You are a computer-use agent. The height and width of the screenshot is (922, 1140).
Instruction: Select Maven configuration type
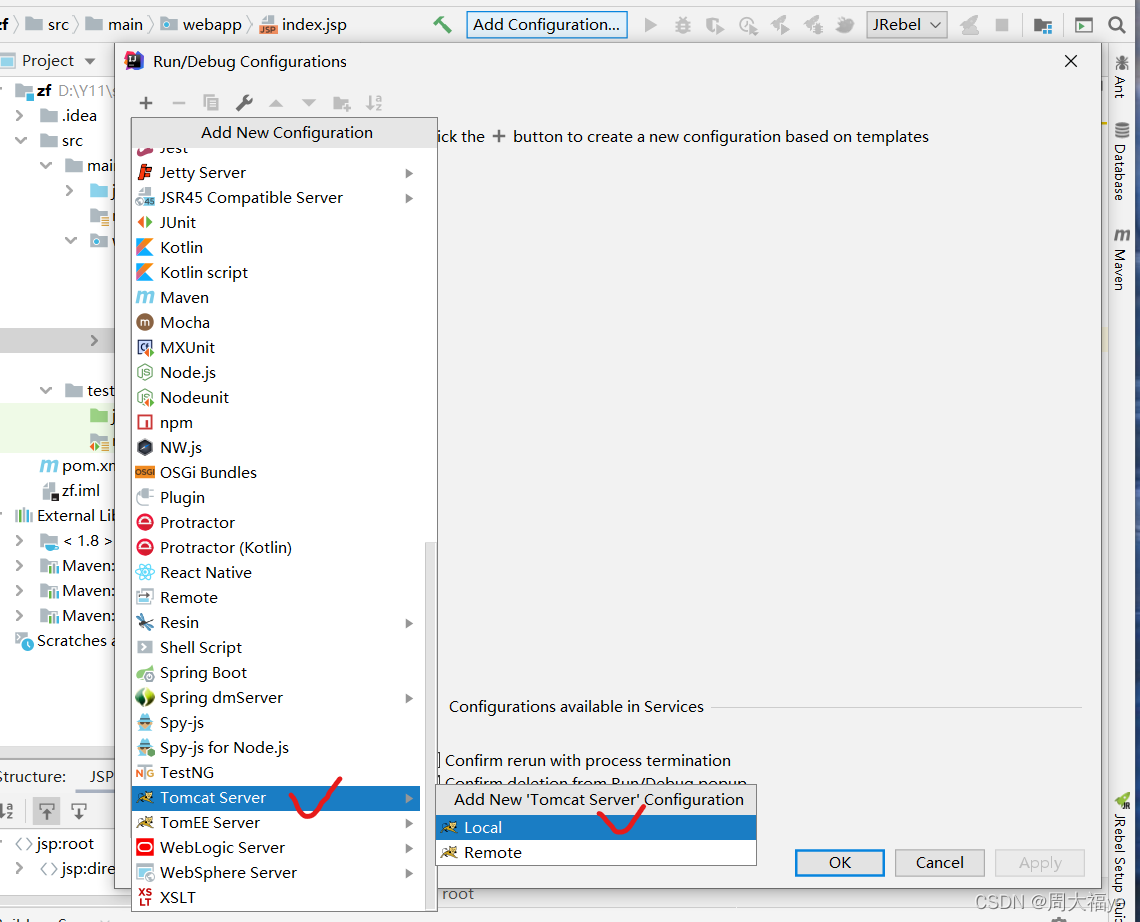(276, 297)
